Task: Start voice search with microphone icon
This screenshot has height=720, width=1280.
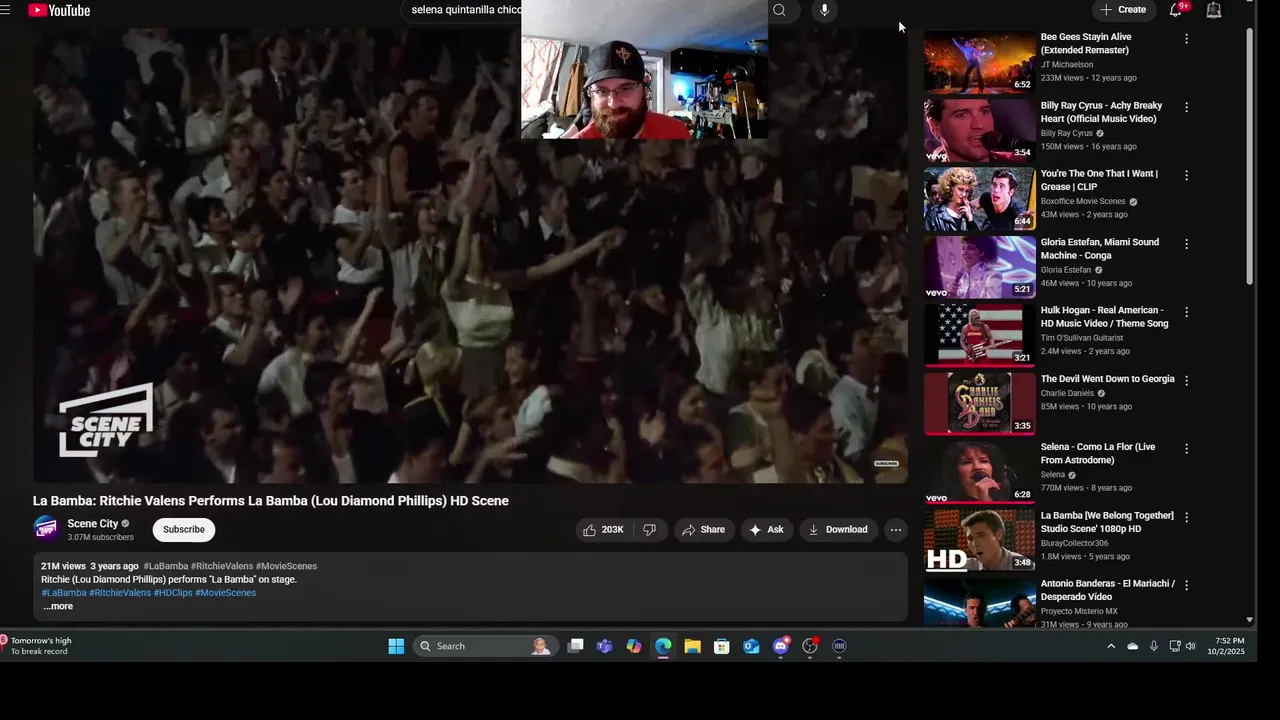Action: [x=824, y=10]
